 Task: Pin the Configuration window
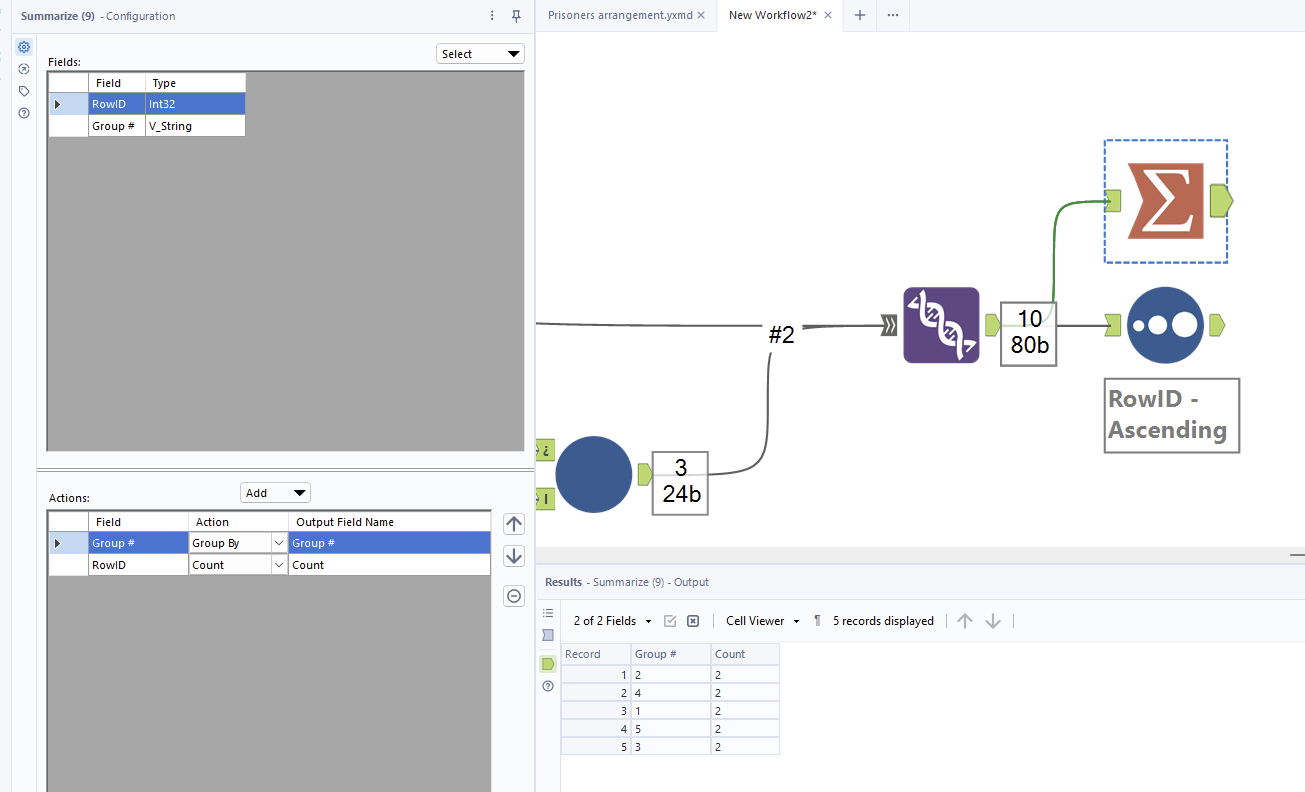tap(516, 16)
